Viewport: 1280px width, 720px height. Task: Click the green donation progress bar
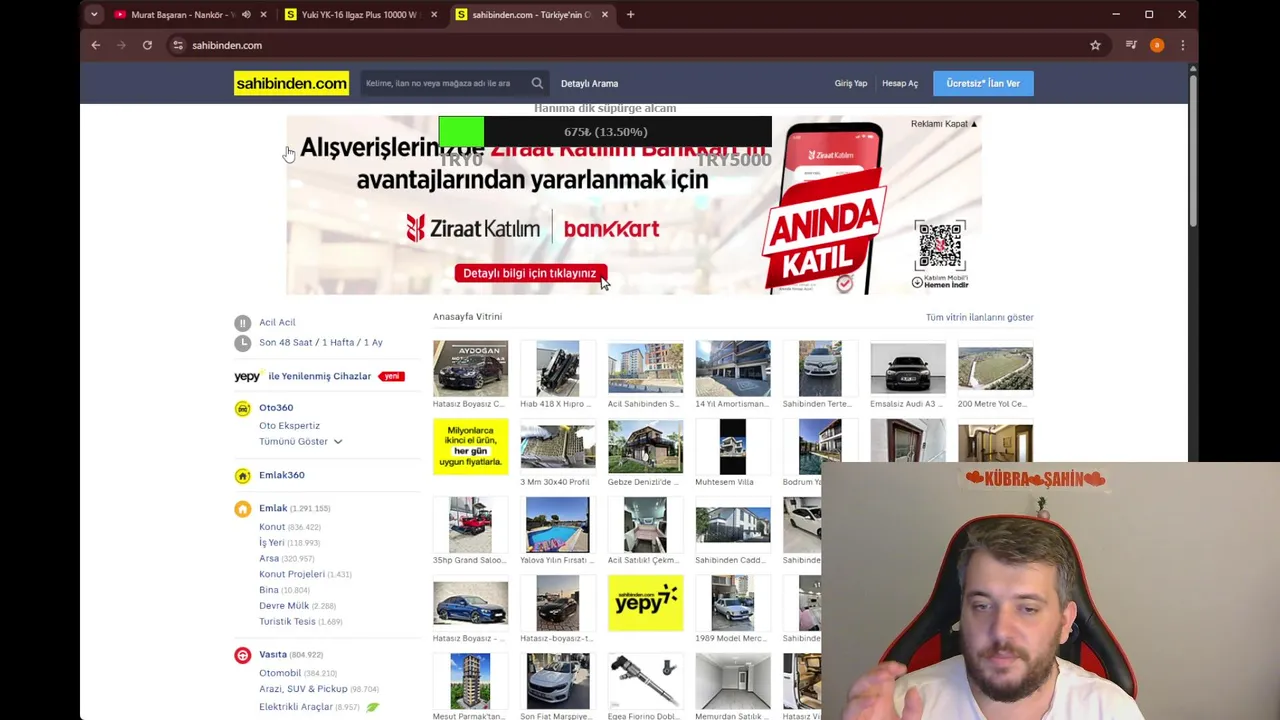461,132
